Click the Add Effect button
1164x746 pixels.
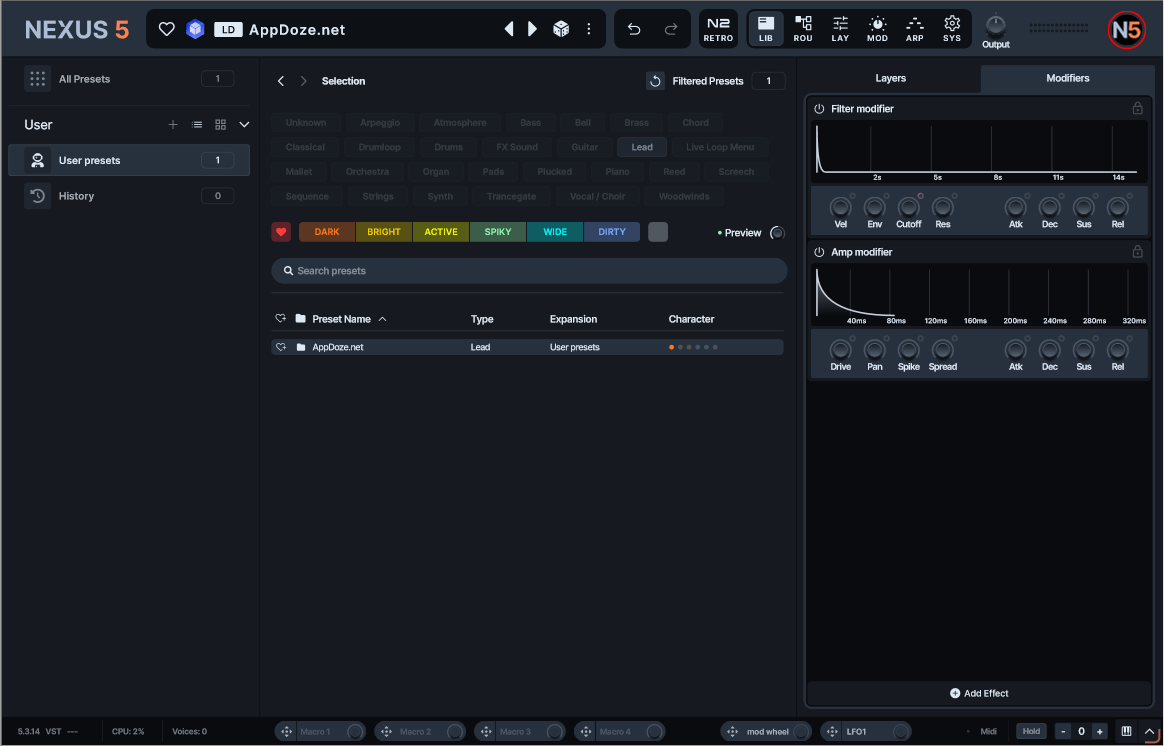[979, 693]
